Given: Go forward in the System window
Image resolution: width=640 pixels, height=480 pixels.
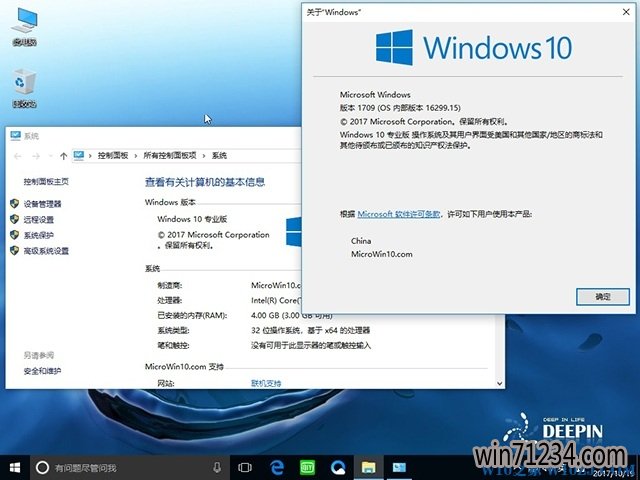Looking at the screenshot, I should pyautogui.click(x=36, y=156).
